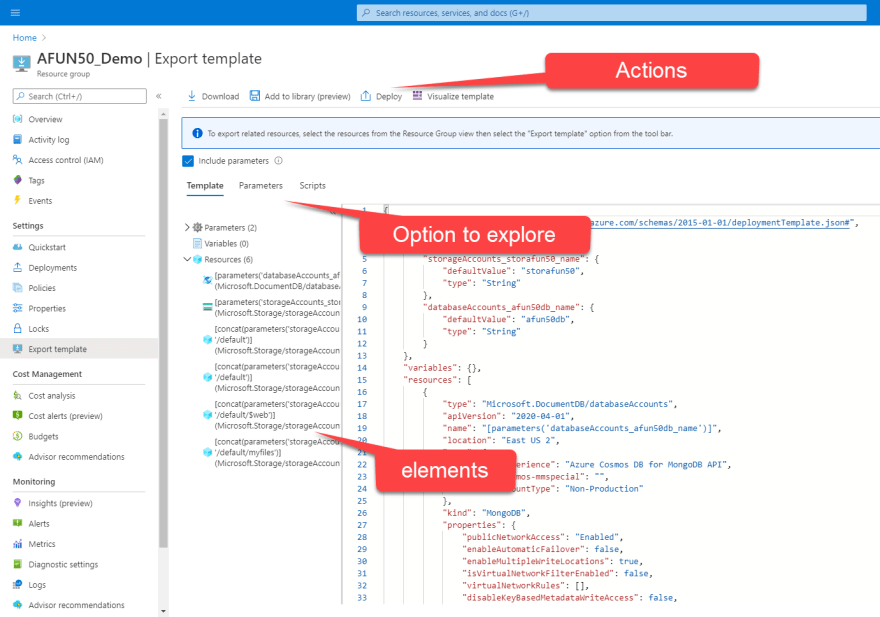Click the "variables": {} code line
The width and height of the screenshot is (880, 617).
tap(442, 368)
